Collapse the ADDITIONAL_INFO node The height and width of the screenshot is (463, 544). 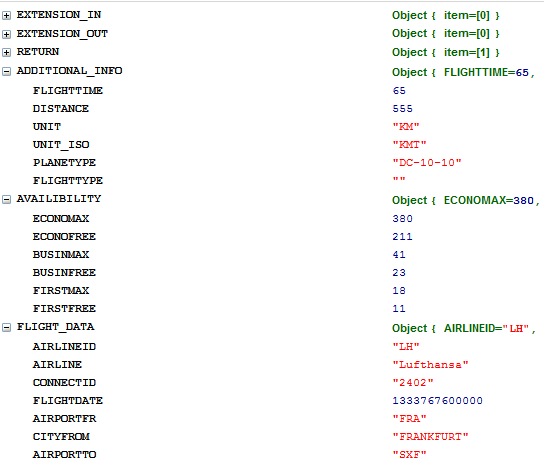6,71
